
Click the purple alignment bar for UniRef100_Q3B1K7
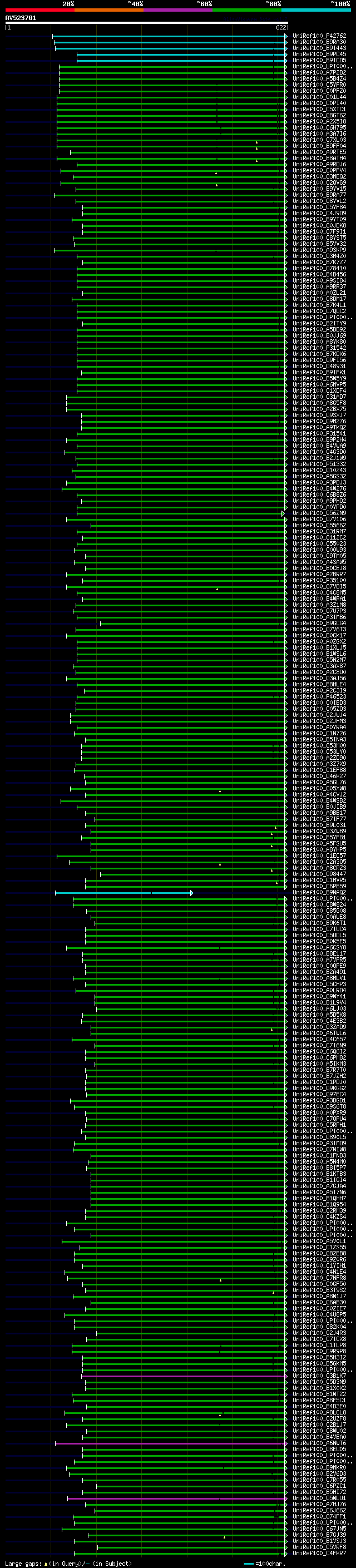pyautogui.click(x=184, y=1376)
